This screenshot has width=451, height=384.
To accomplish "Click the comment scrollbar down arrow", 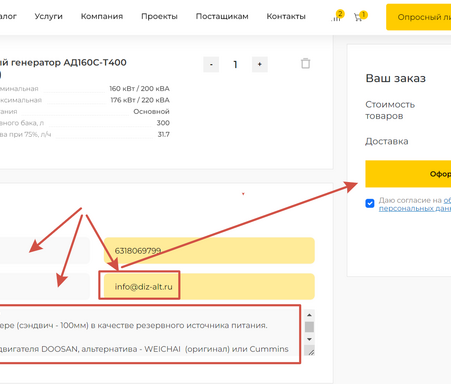I will pos(309,339).
